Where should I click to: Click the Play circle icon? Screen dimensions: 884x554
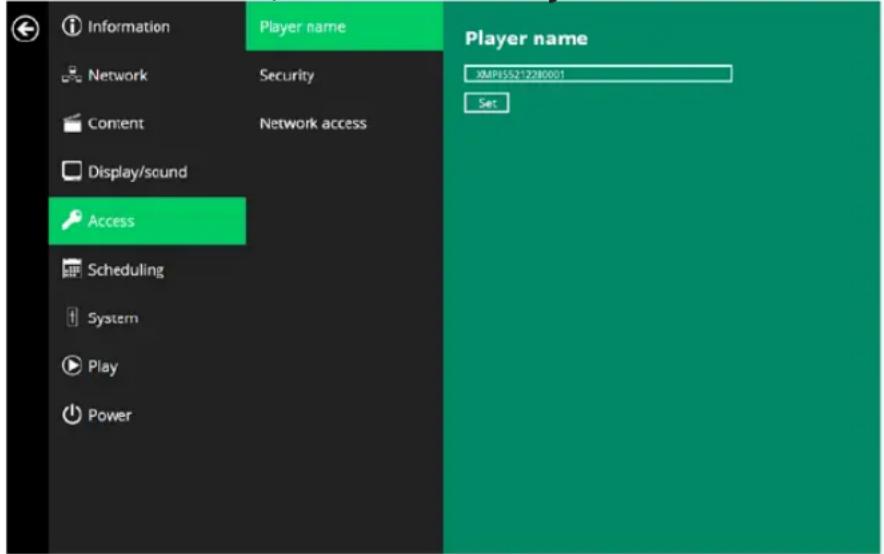pos(72,366)
